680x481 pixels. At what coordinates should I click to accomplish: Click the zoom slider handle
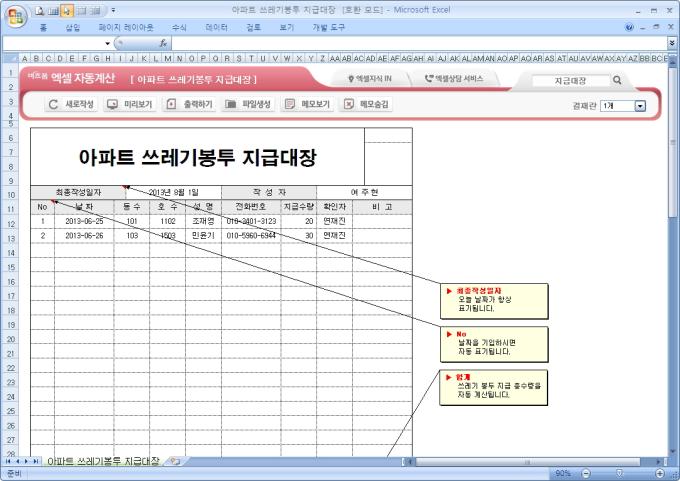(x=620, y=473)
